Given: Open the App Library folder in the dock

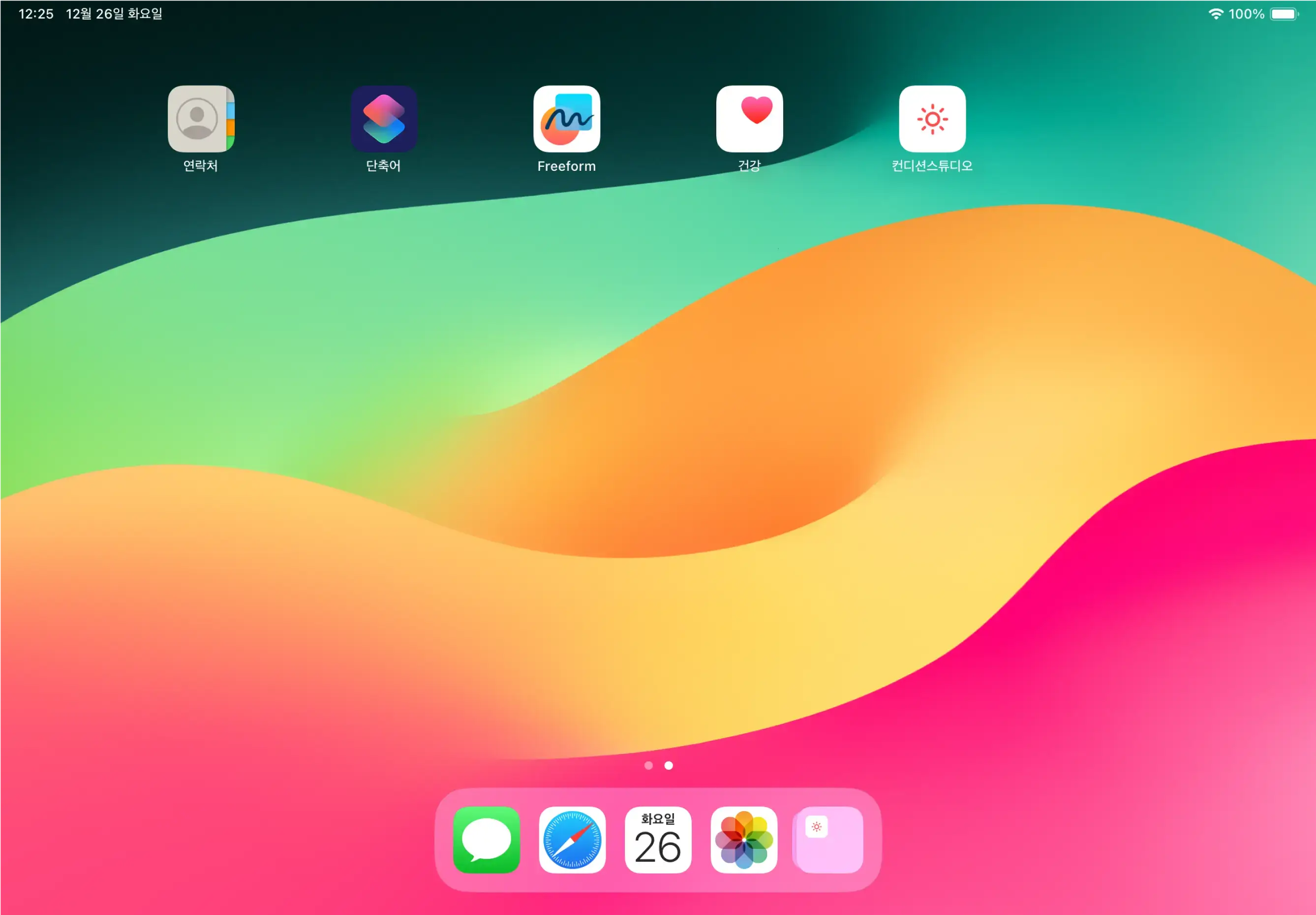Looking at the screenshot, I should [829, 840].
